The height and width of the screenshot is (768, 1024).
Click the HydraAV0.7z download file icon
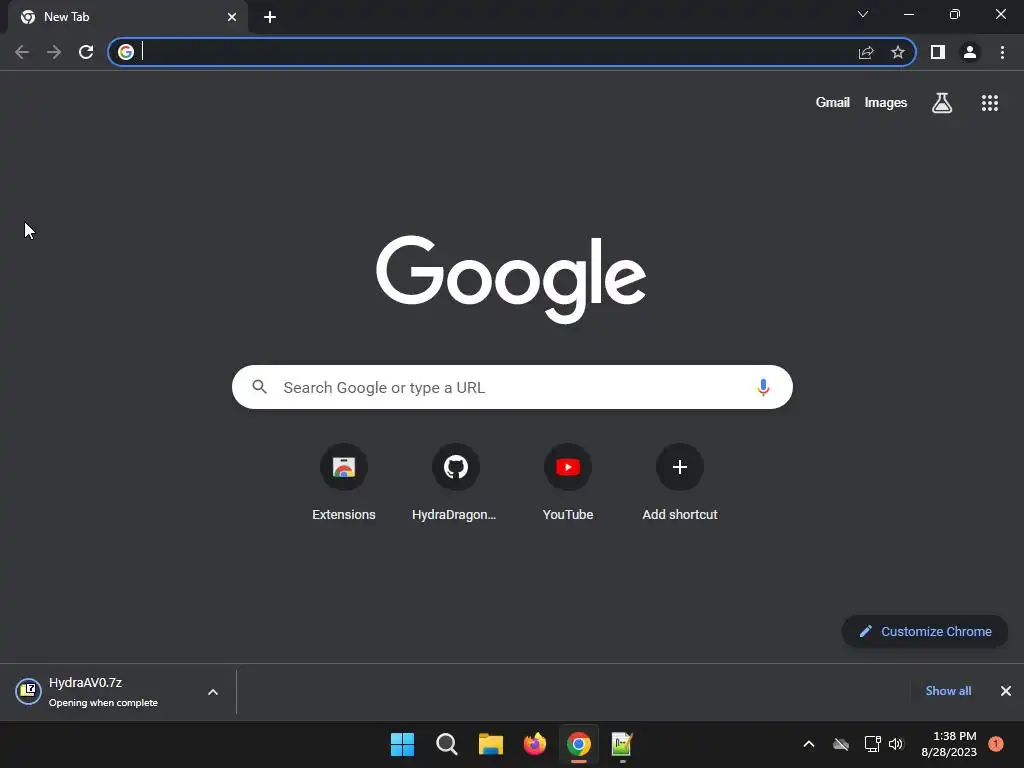29,691
